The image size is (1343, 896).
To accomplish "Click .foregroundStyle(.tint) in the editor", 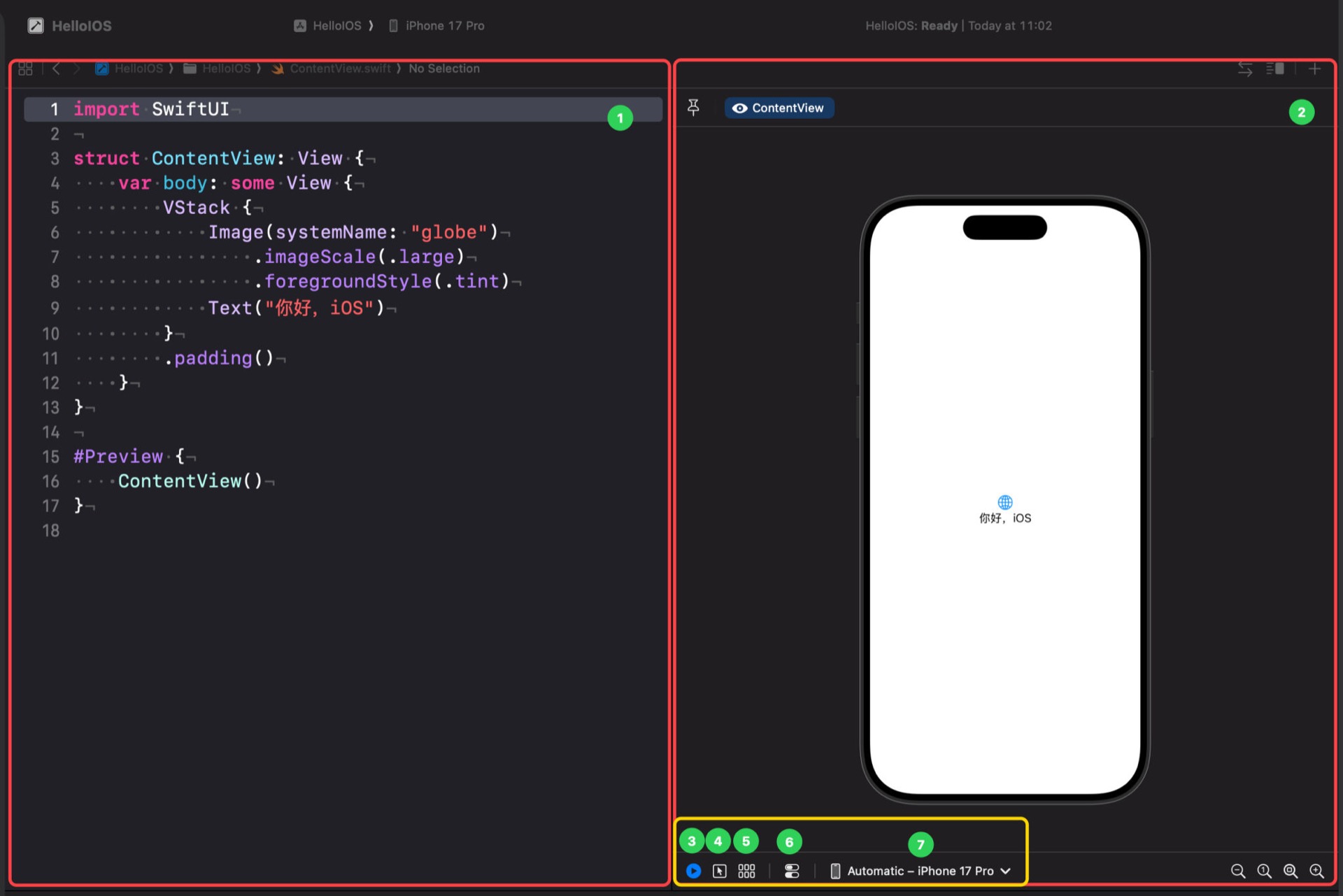I will click(x=382, y=281).
